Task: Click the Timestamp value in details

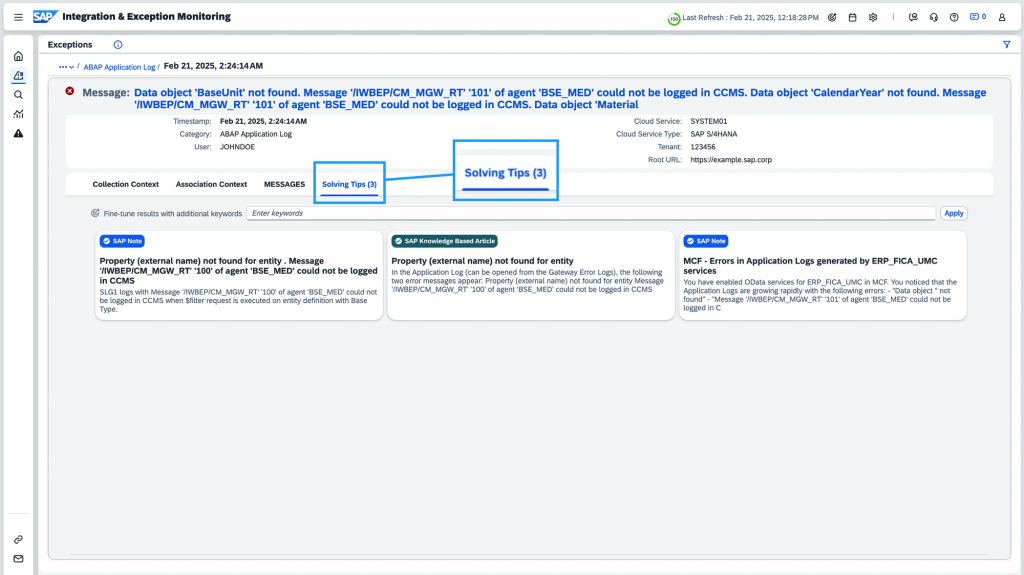Action: click(263, 121)
